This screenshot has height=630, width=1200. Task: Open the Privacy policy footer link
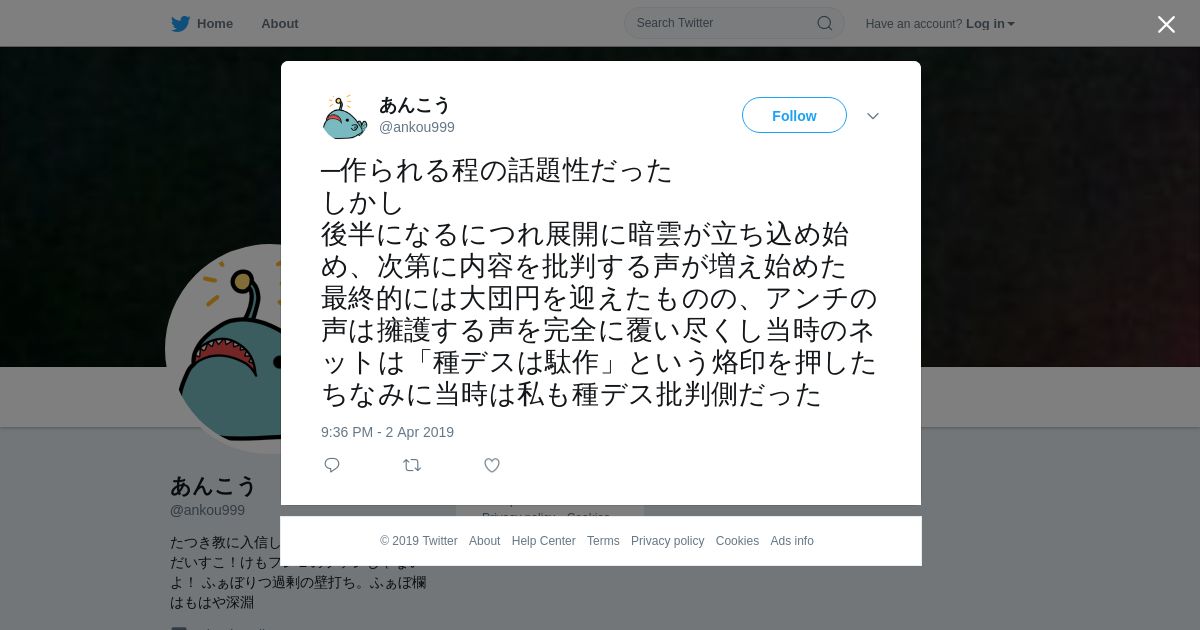click(x=667, y=541)
